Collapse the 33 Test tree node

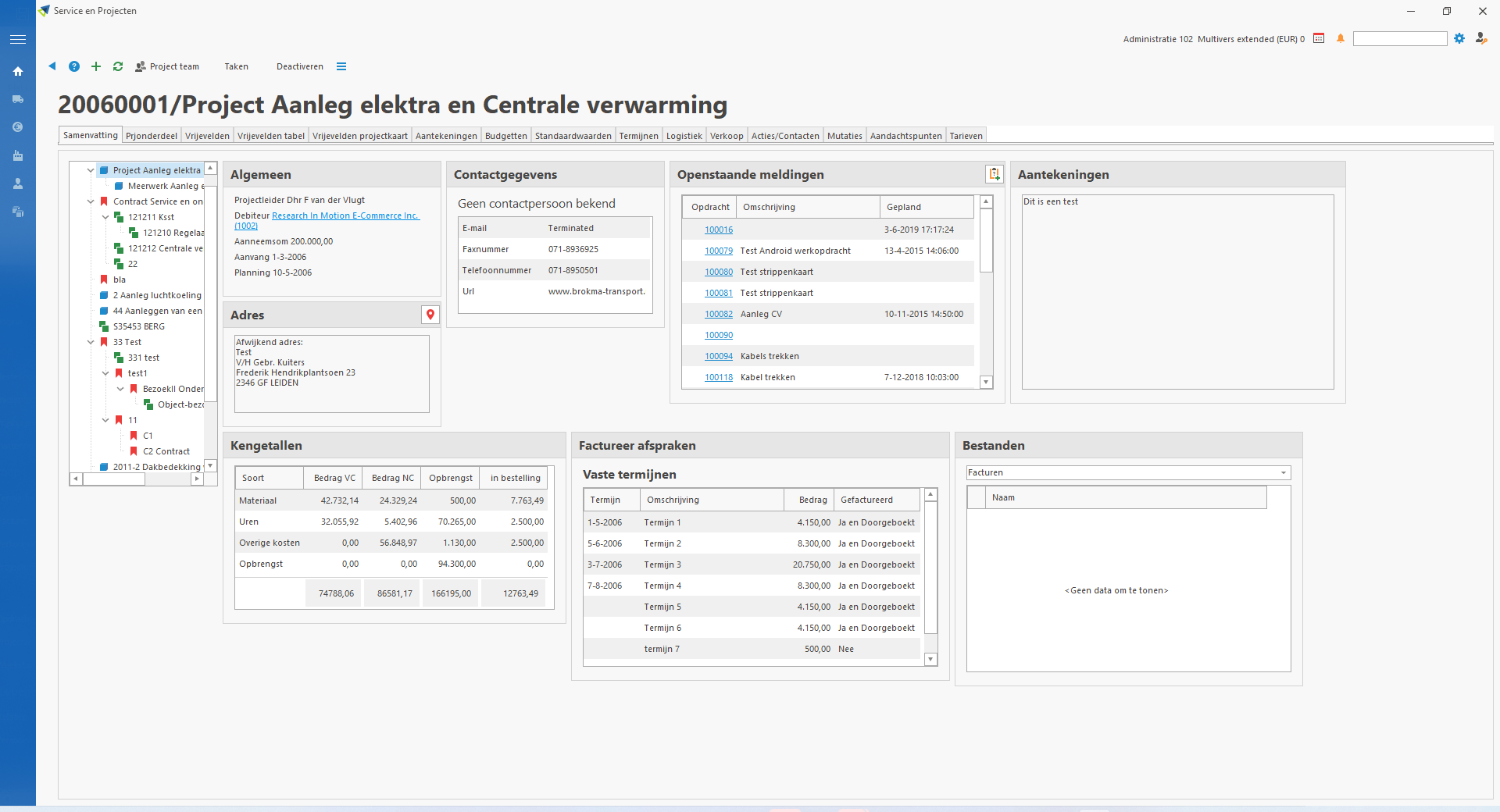click(x=91, y=342)
